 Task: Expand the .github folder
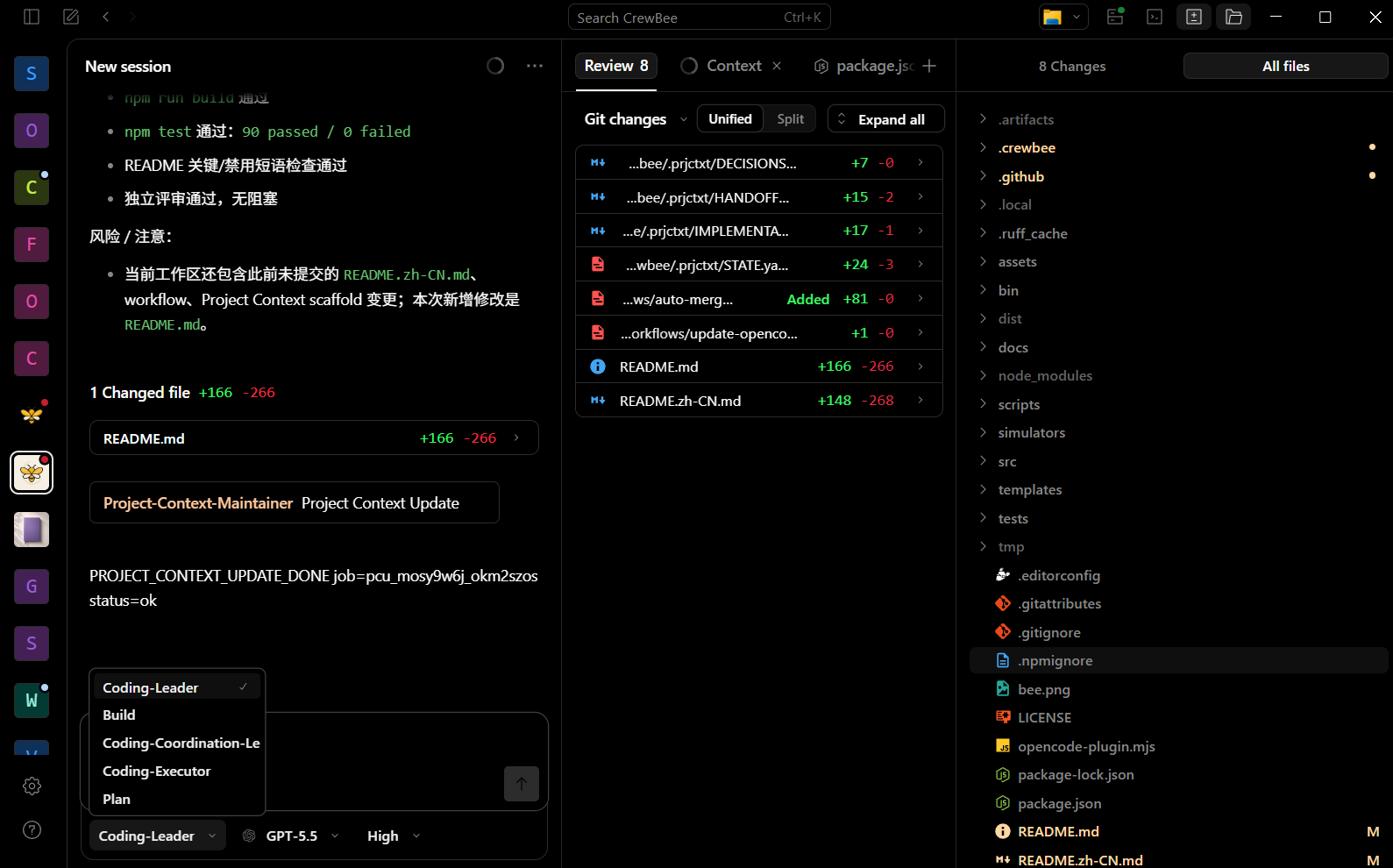coord(1179,176)
